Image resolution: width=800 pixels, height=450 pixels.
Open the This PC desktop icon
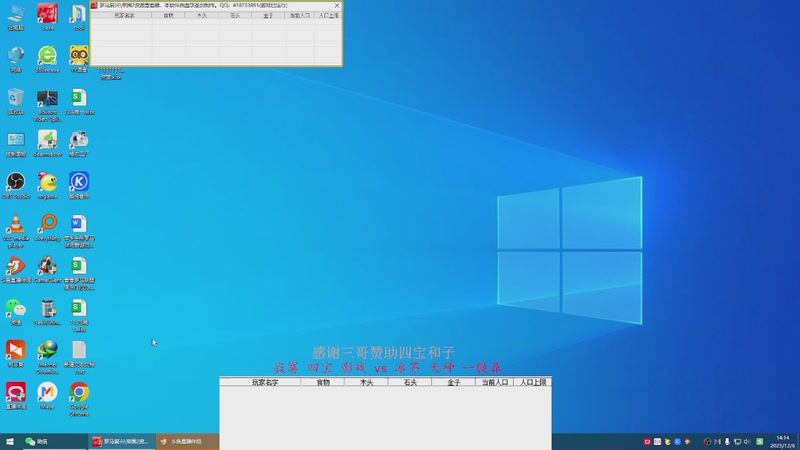point(16,17)
